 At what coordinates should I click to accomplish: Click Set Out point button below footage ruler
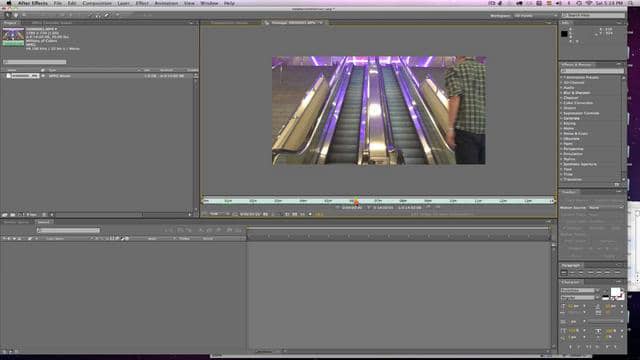click(369, 208)
